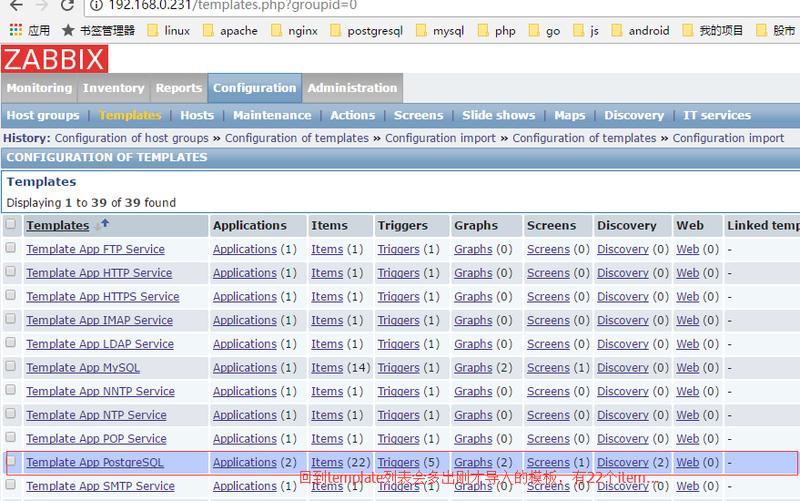Tick the select-all checkbox in table header

(x=11, y=224)
